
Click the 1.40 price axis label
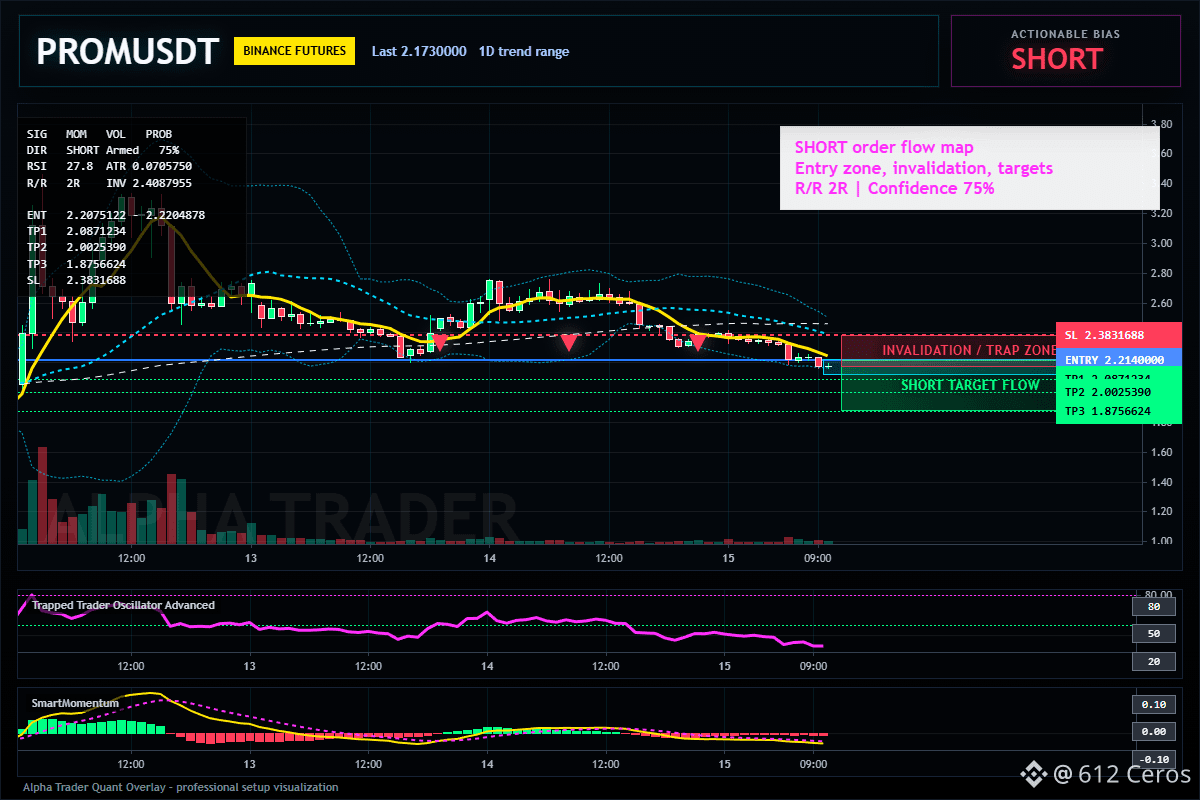coord(1161,482)
